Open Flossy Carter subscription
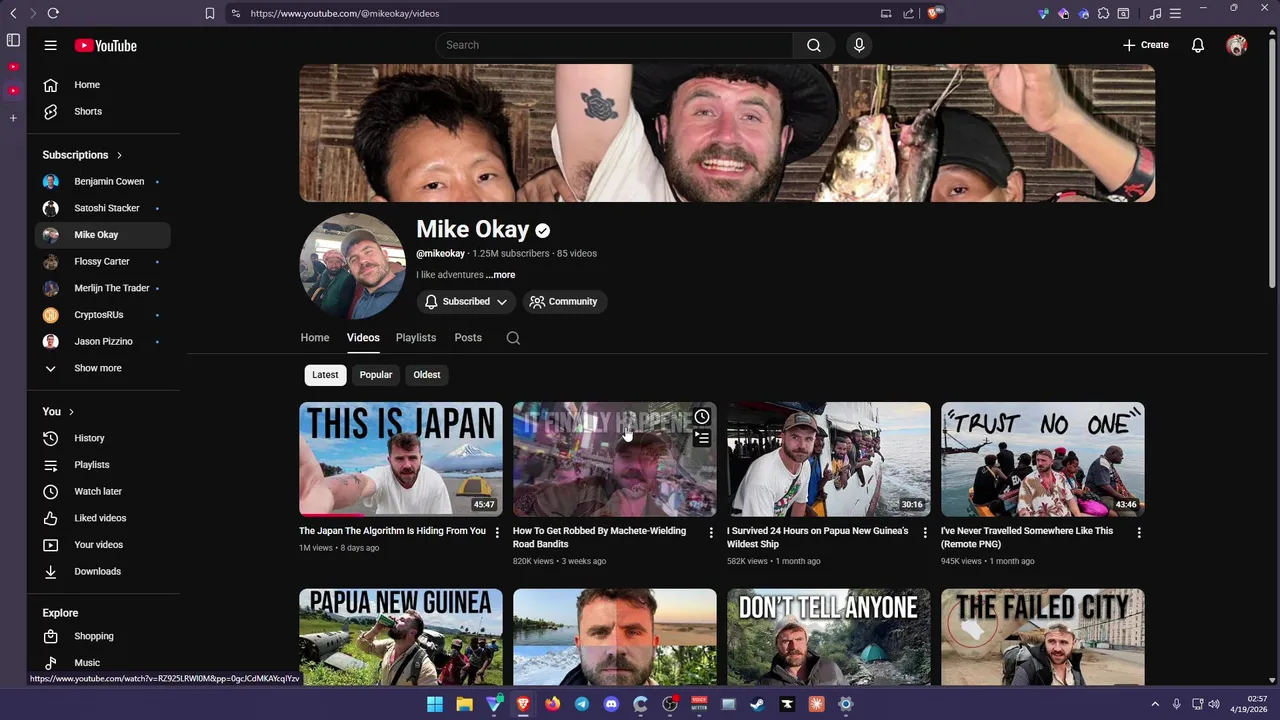Viewport: 1280px width, 720px height. (103, 261)
